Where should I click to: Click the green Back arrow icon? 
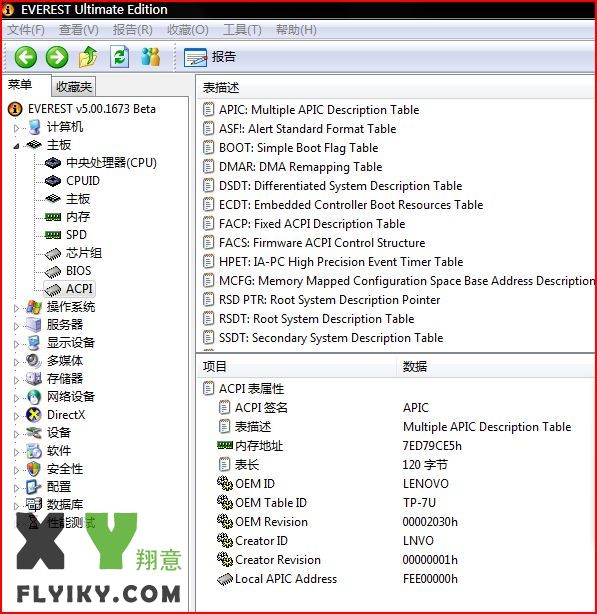(26, 57)
